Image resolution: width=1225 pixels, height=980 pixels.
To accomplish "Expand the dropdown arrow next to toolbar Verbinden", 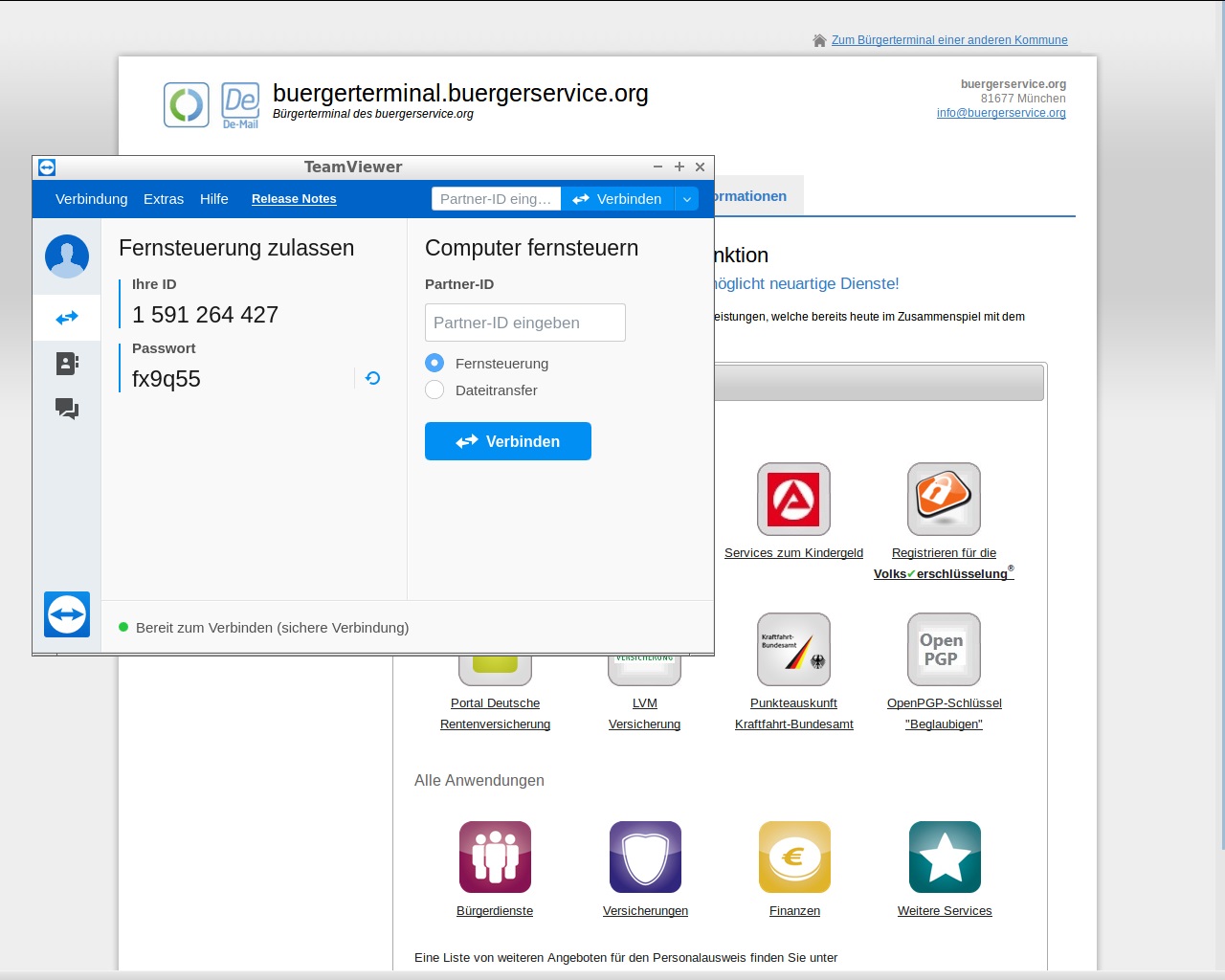I will tap(687, 199).
